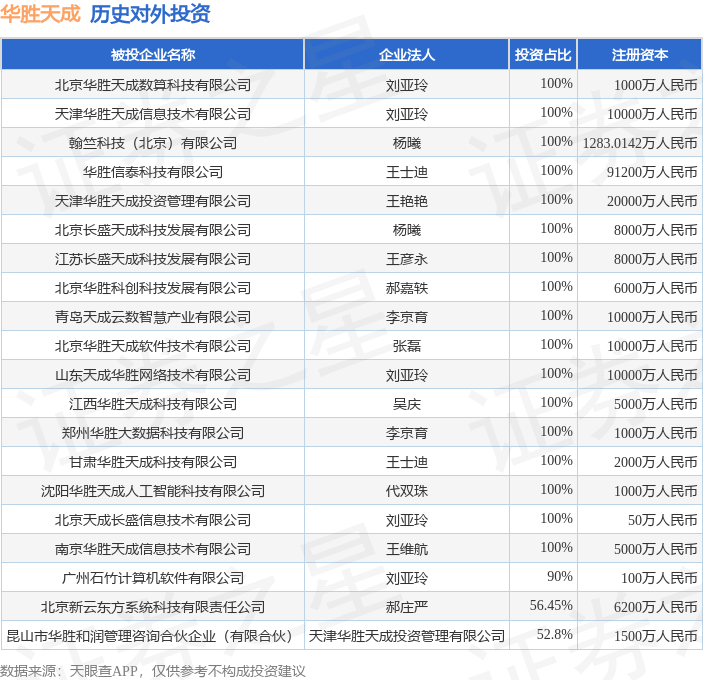Viewport: 703px width, 680px height.
Task: Click the 投资占比 column header
Action: (x=543, y=55)
